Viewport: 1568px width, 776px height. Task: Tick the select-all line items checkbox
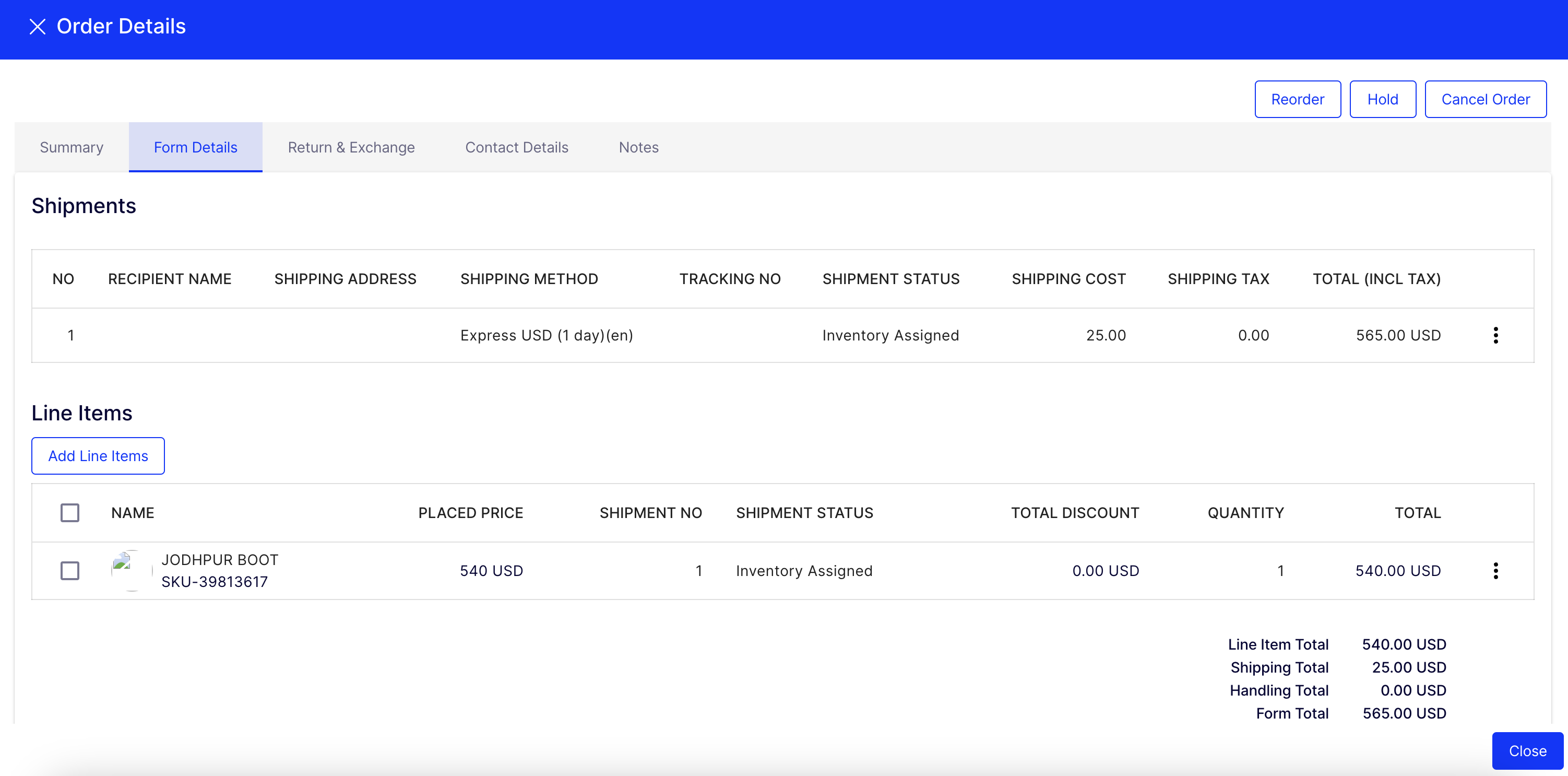pos(70,513)
